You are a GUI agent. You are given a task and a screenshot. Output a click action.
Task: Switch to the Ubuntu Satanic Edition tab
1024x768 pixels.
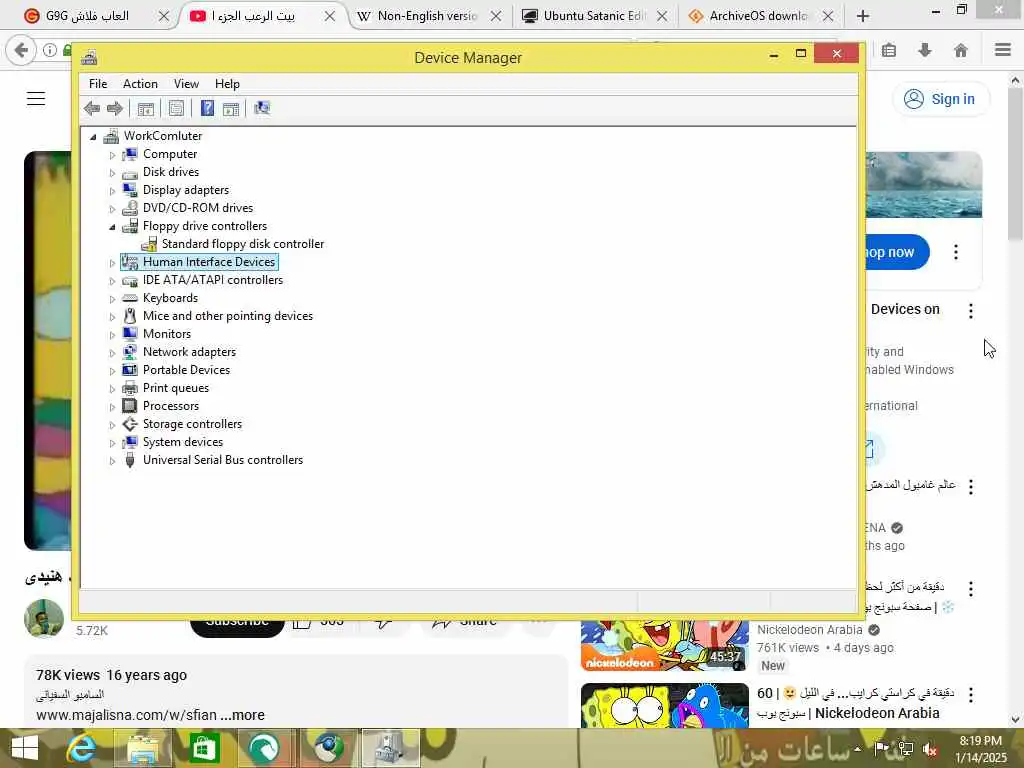(594, 16)
